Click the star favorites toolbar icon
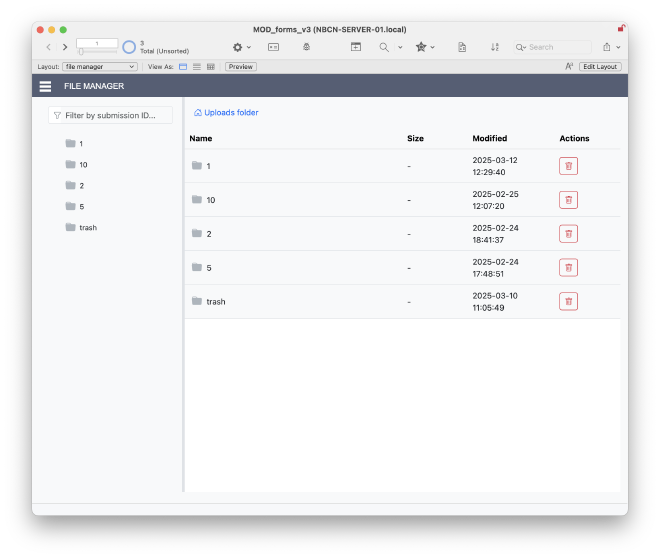The image size is (660, 558). [x=421, y=47]
